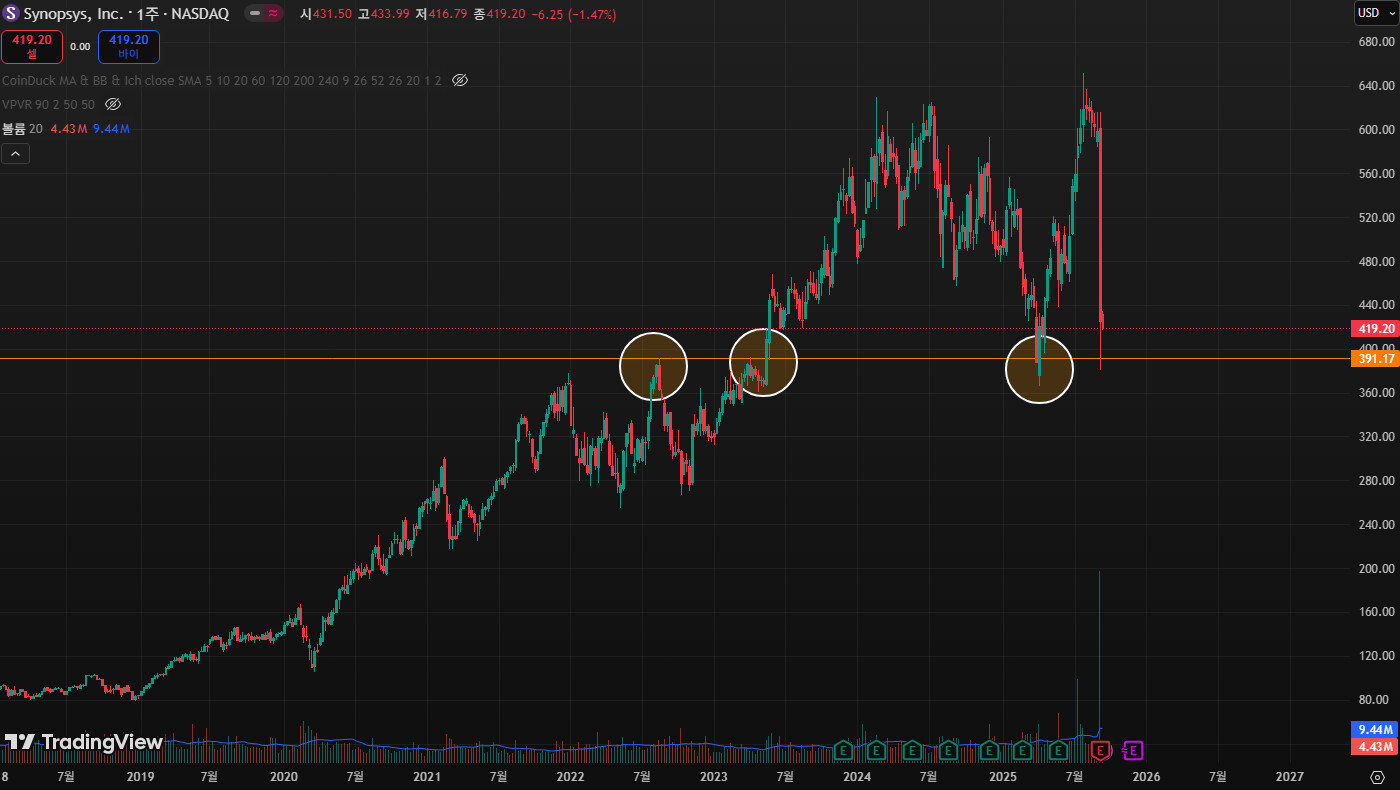Click the 2027 label on the time axis
The height and width of the screenshot is (790, 1400).
[1290, 776]
